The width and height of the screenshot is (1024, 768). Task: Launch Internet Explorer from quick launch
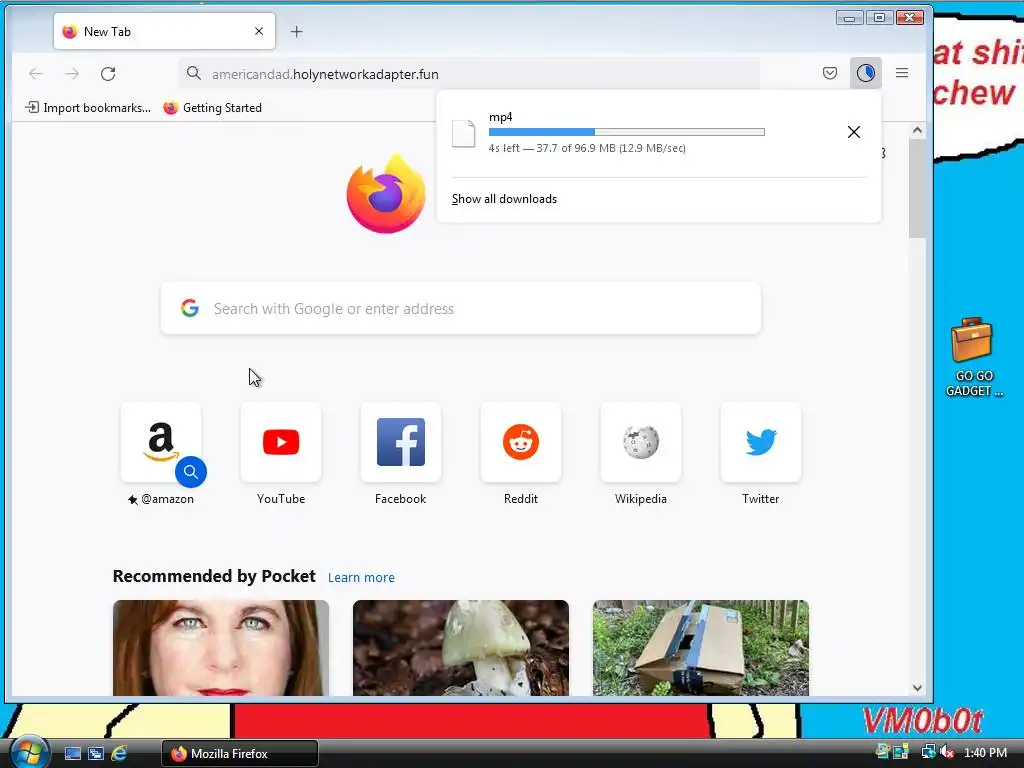pos(119,753)
